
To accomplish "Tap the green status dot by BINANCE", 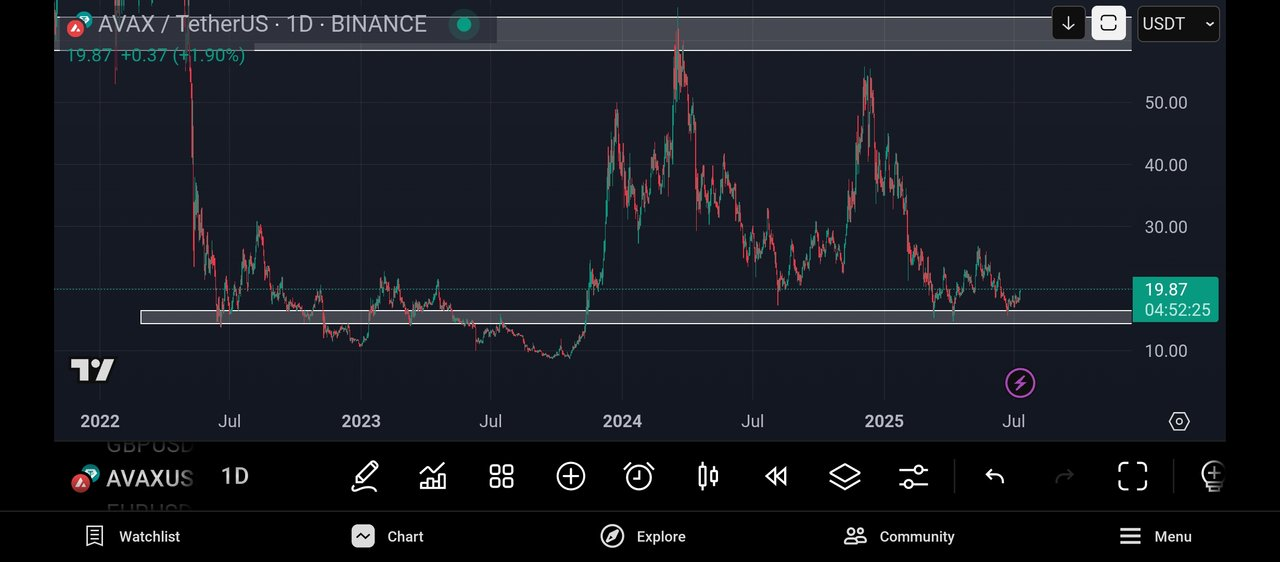I will click(x=463, y=24).
